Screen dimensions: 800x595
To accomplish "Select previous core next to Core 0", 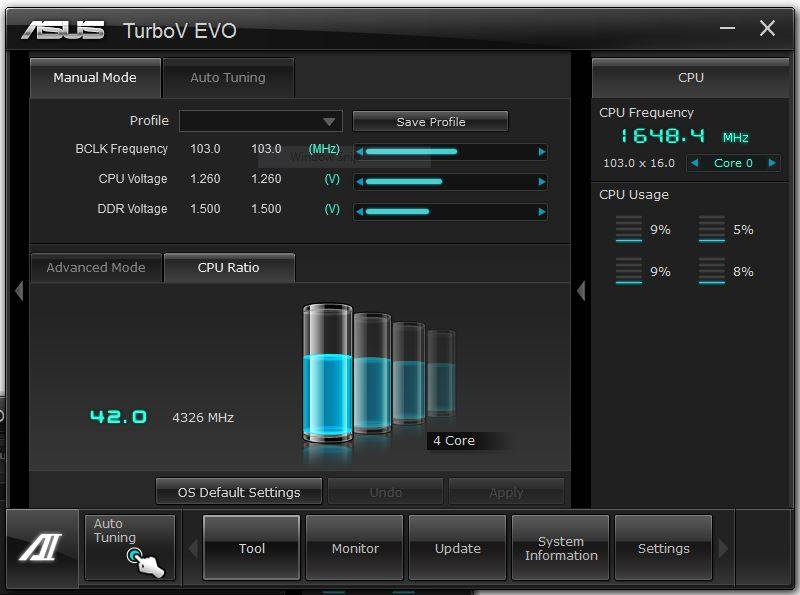I will click(x=694, y=163).
